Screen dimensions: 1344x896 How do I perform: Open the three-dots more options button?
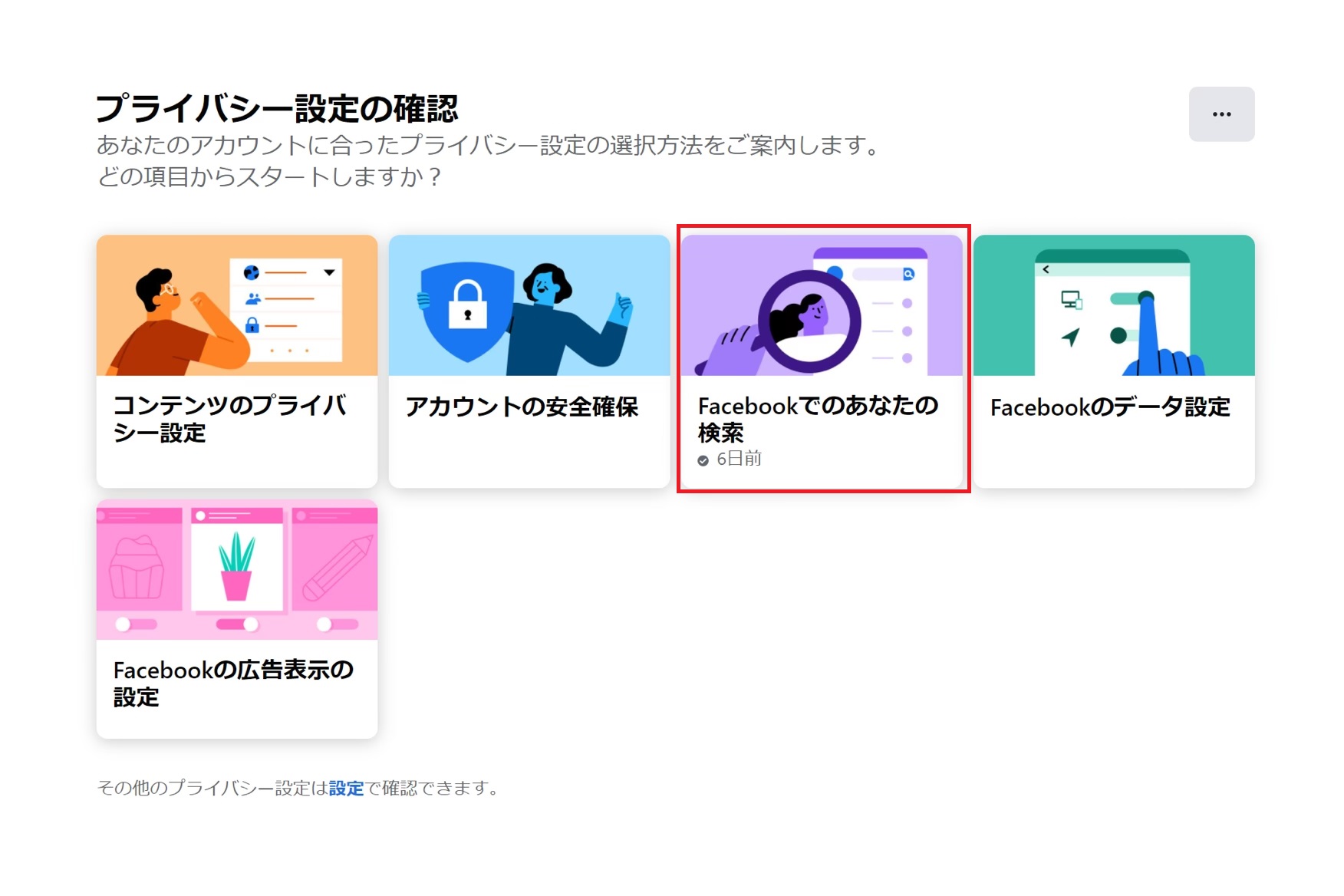[x=1221, y=114]
